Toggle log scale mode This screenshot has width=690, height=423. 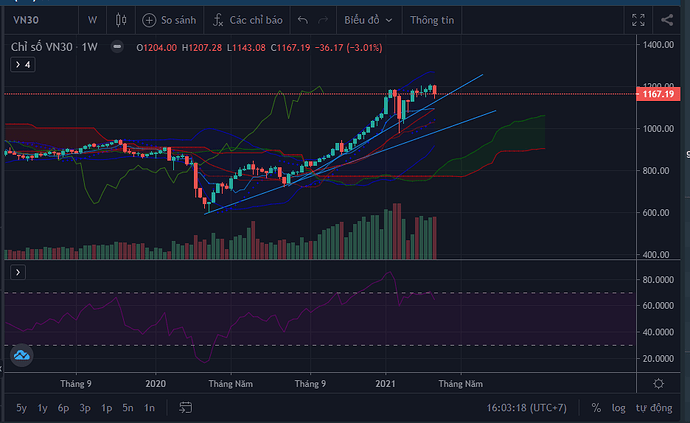618,407
